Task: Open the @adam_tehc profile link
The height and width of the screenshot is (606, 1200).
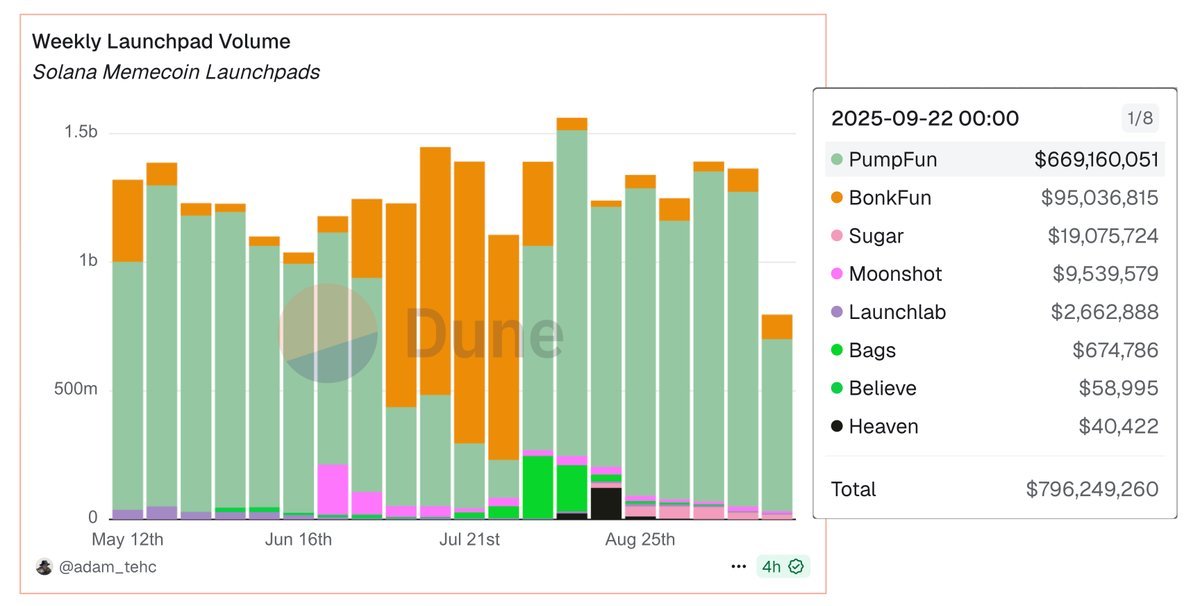Action: pos(108,567)
